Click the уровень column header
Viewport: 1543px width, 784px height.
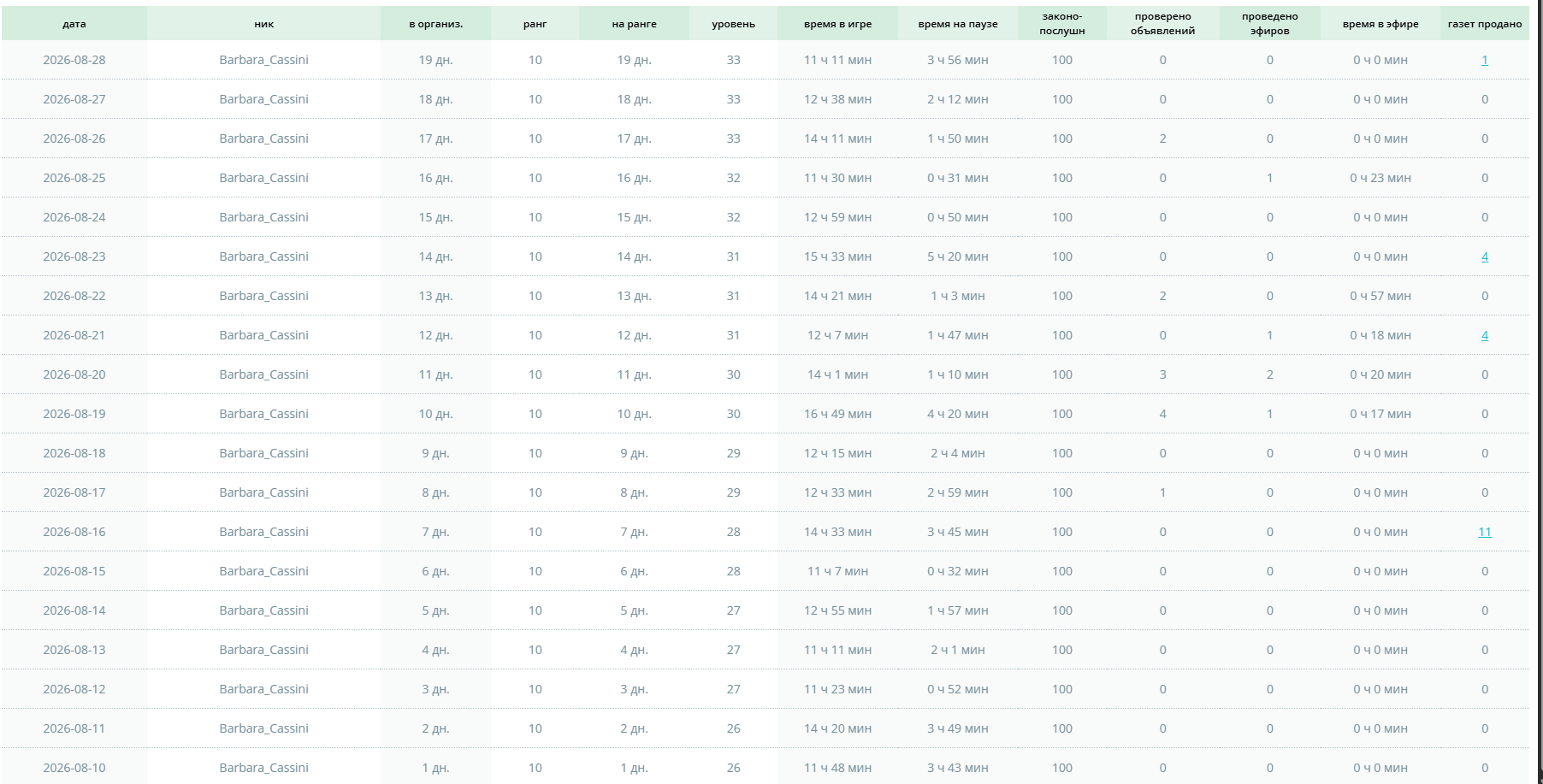point(734,24)
